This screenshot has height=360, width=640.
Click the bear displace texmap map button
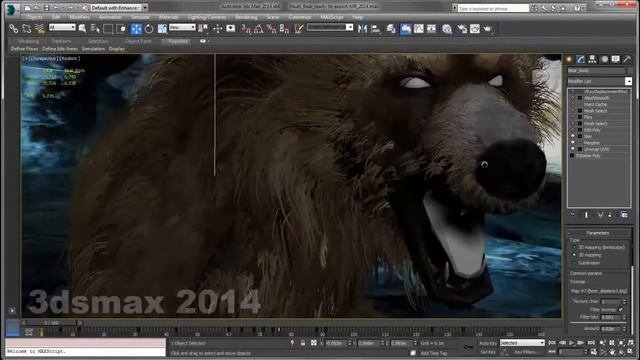599,291
